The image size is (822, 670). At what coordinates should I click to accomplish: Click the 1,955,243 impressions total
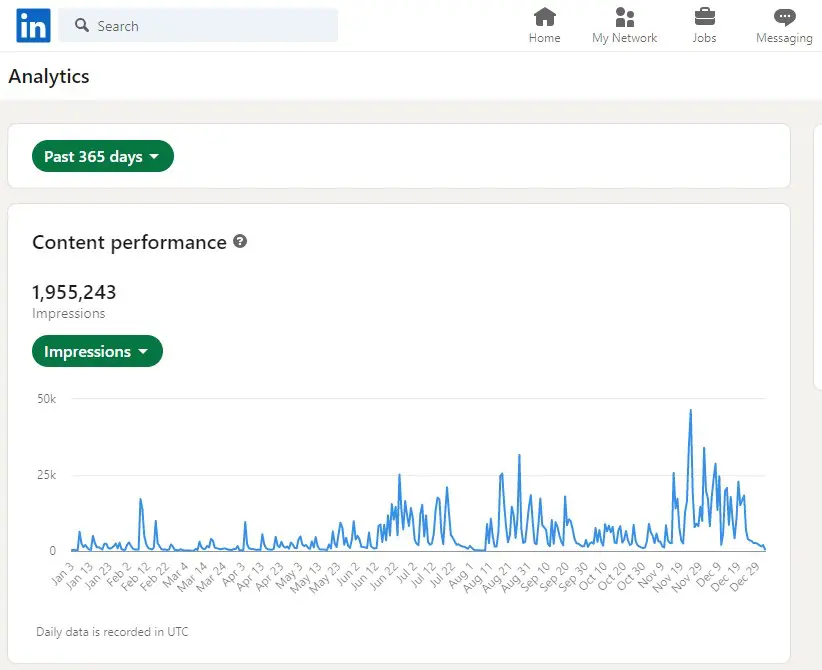tap(74, 293)
